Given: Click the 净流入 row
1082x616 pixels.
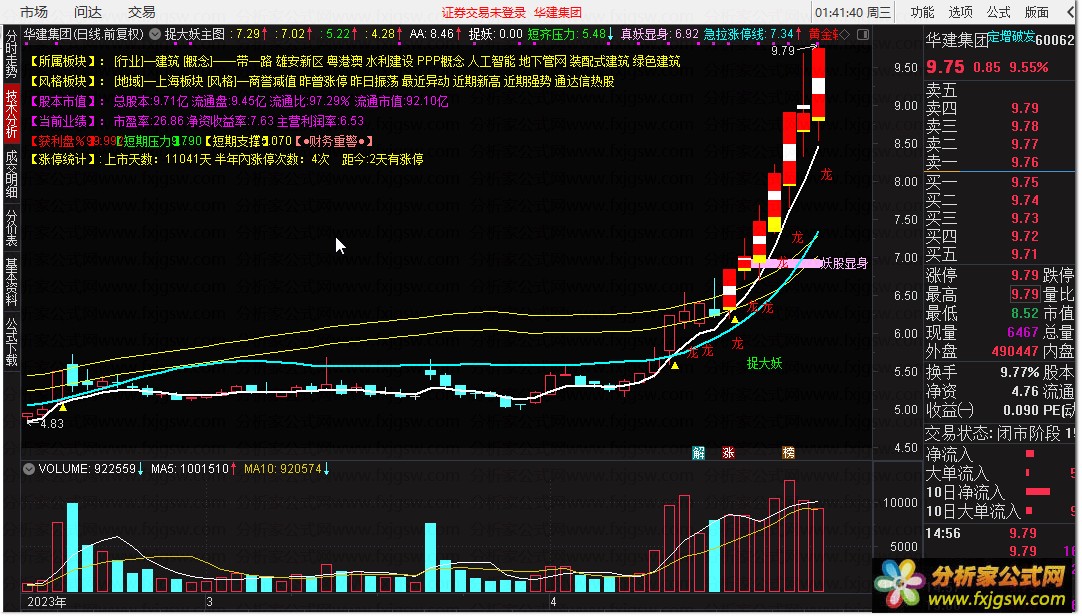Looking at the screenshot, I should 1000,455.
